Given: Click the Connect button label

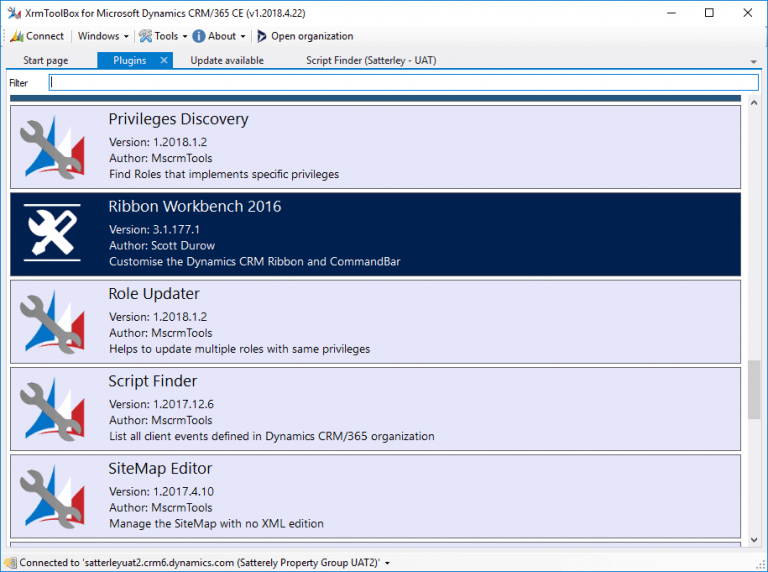Looking at the screenshot, I should pos(45,36).
